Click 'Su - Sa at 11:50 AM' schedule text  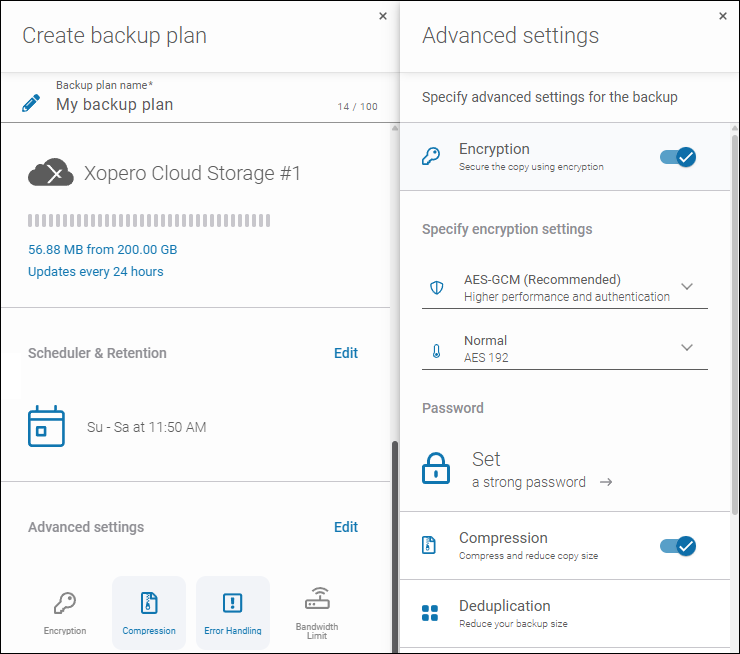click(x=147, y=427)
